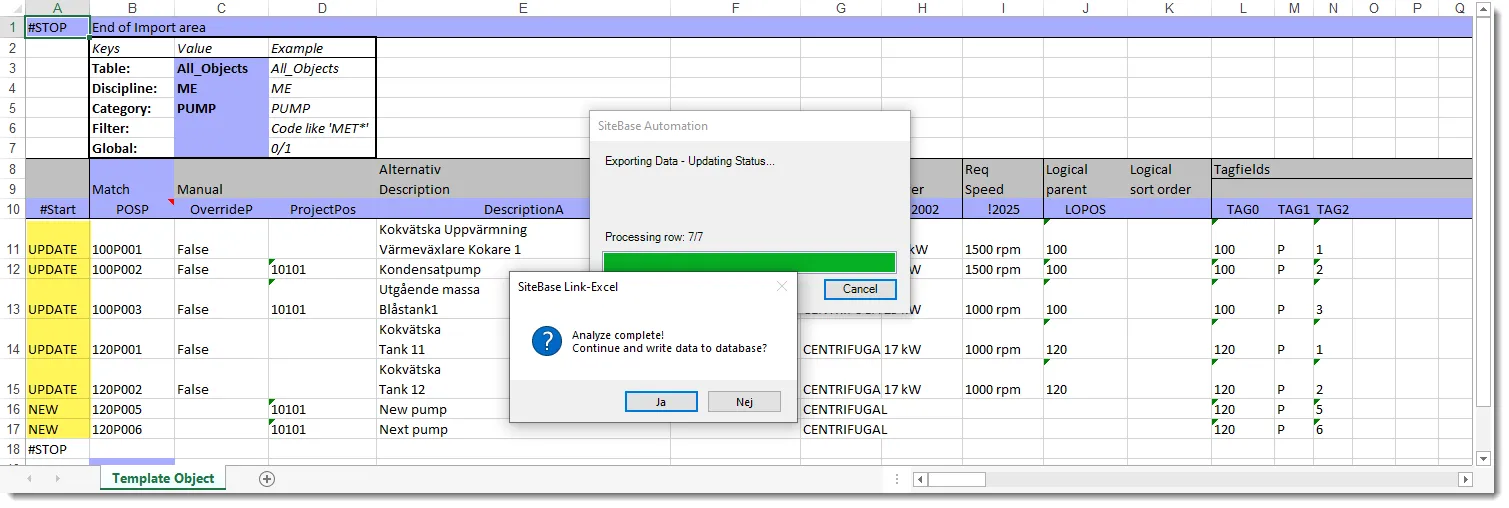This screenshot has width=1509, height=508.
Task: Select the Template Object sheet tab
Action: coord(163,479)
